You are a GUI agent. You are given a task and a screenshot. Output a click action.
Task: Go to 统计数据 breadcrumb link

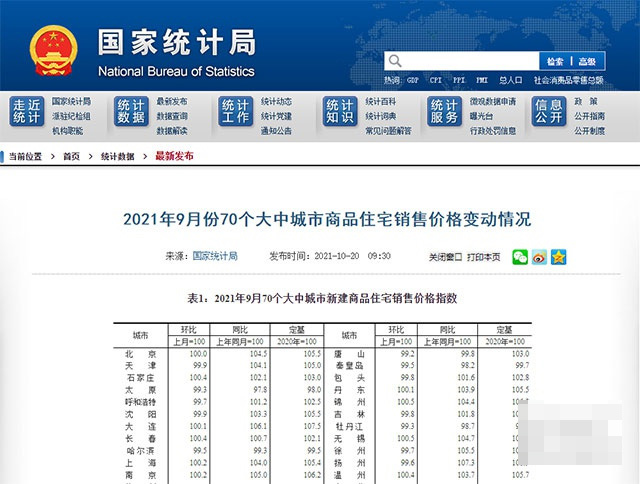[x=115, y=157]
